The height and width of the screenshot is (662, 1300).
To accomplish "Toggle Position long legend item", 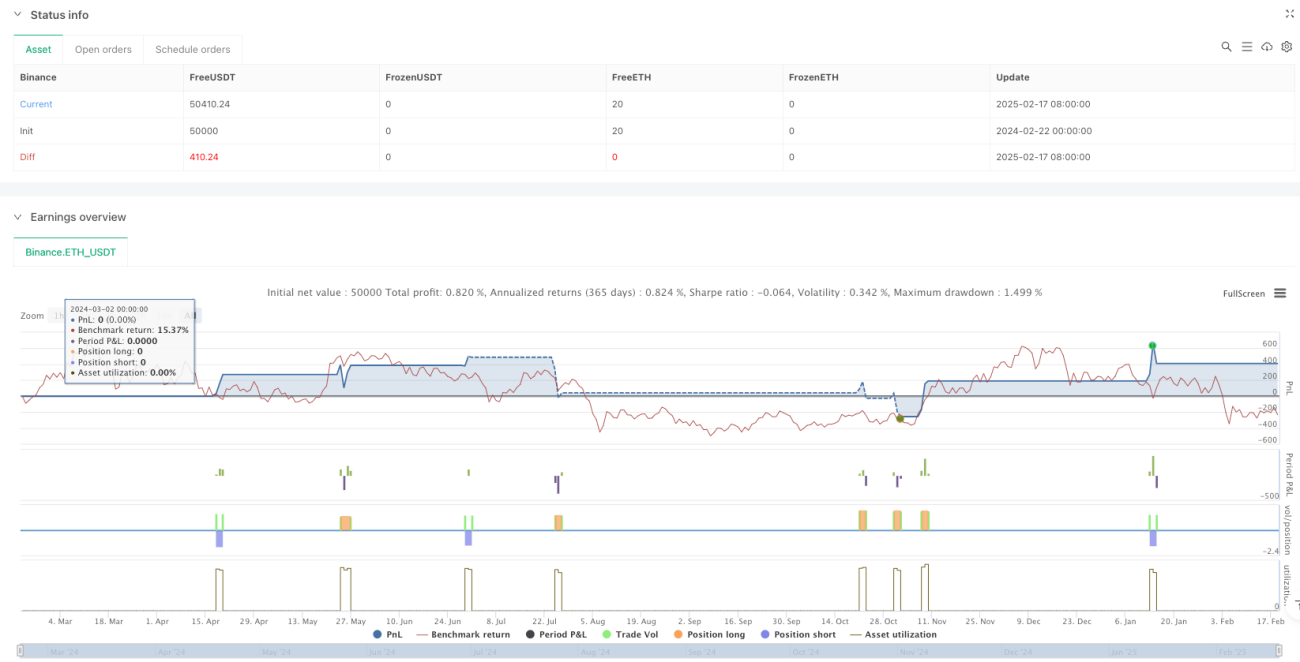I will 709,635.
